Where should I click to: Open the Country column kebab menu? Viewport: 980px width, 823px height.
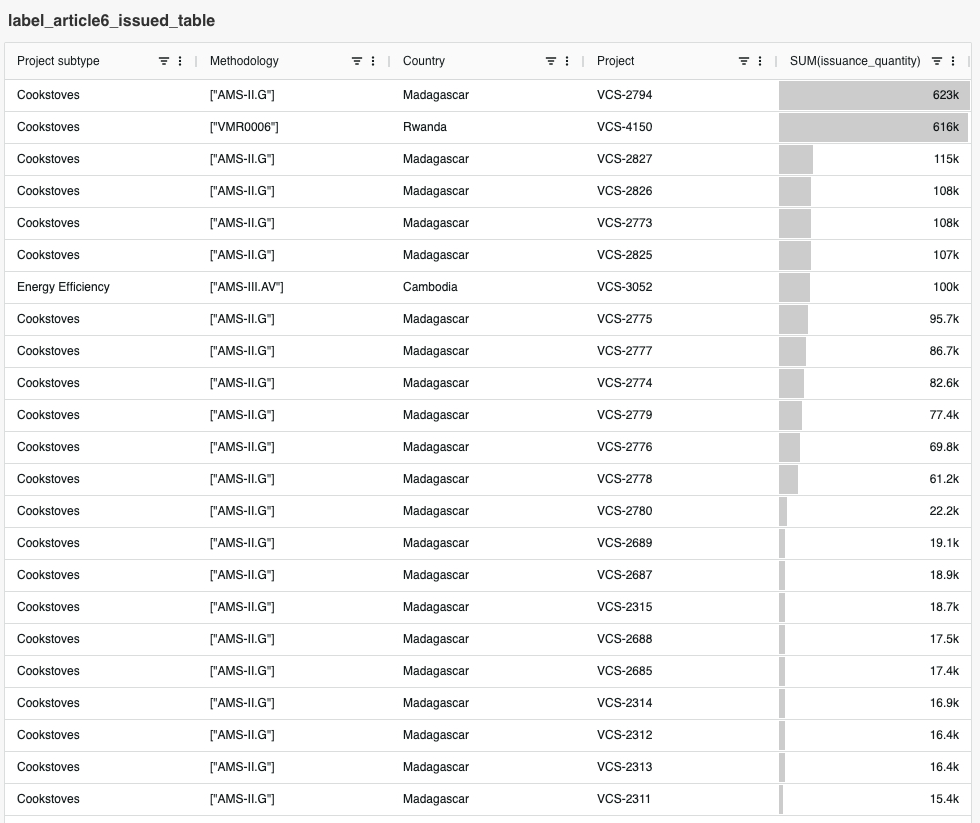[566, 61]
